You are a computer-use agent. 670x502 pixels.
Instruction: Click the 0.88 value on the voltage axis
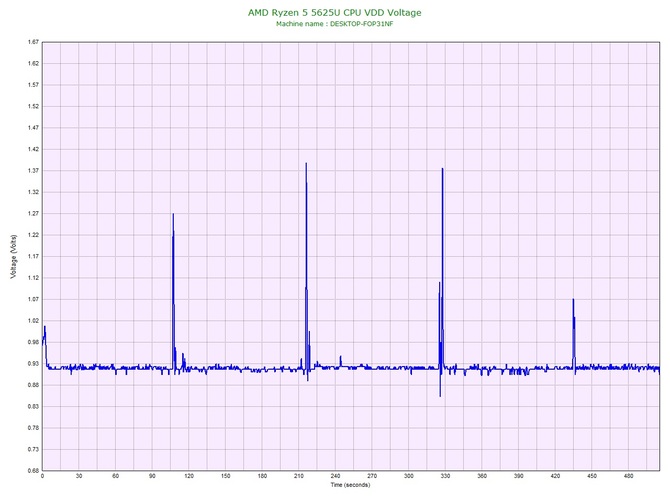point(33,385)
